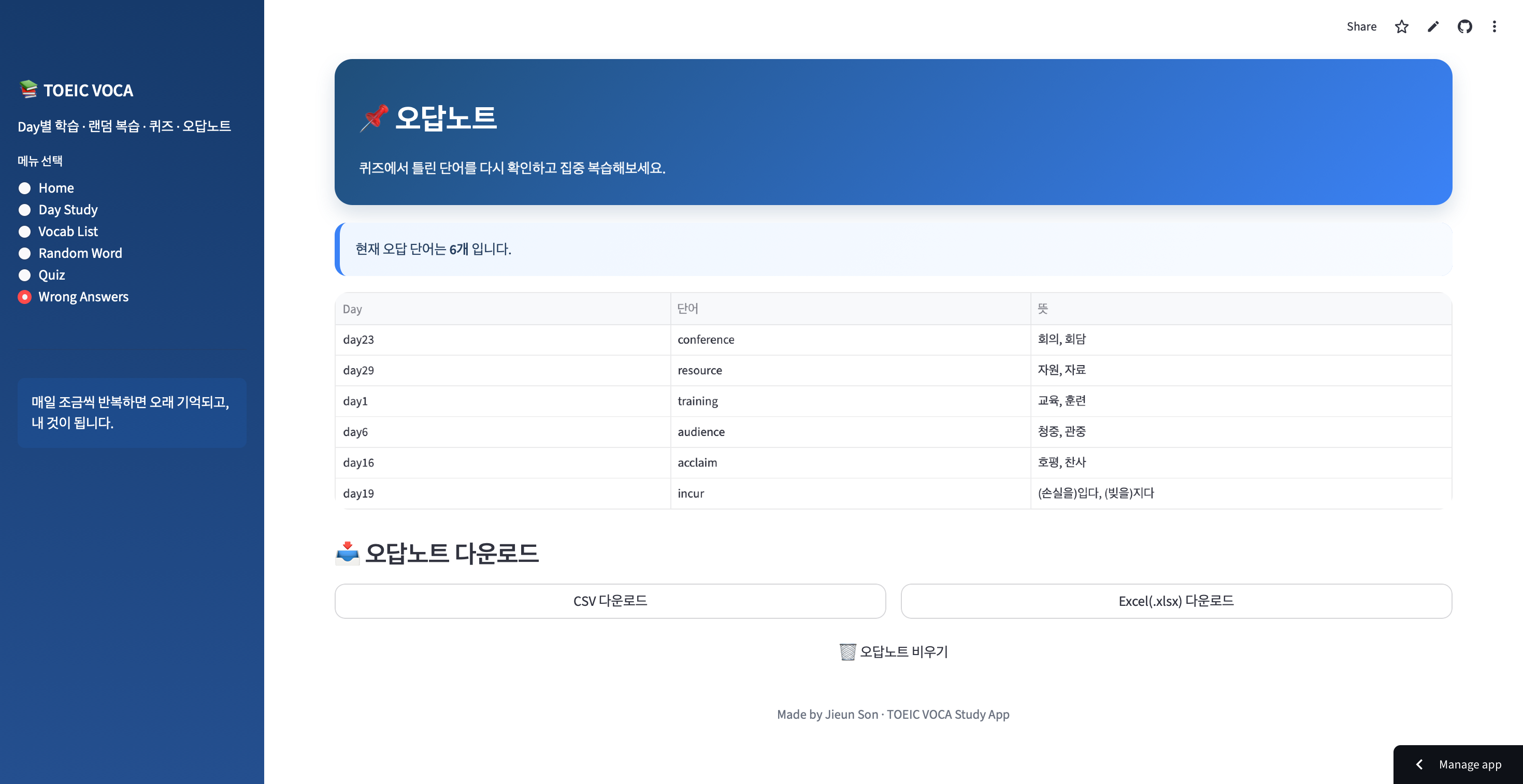The height and width of the screenshot is (784, 1523).
Task: Select the Home radio option
Action: pos(25,188)
